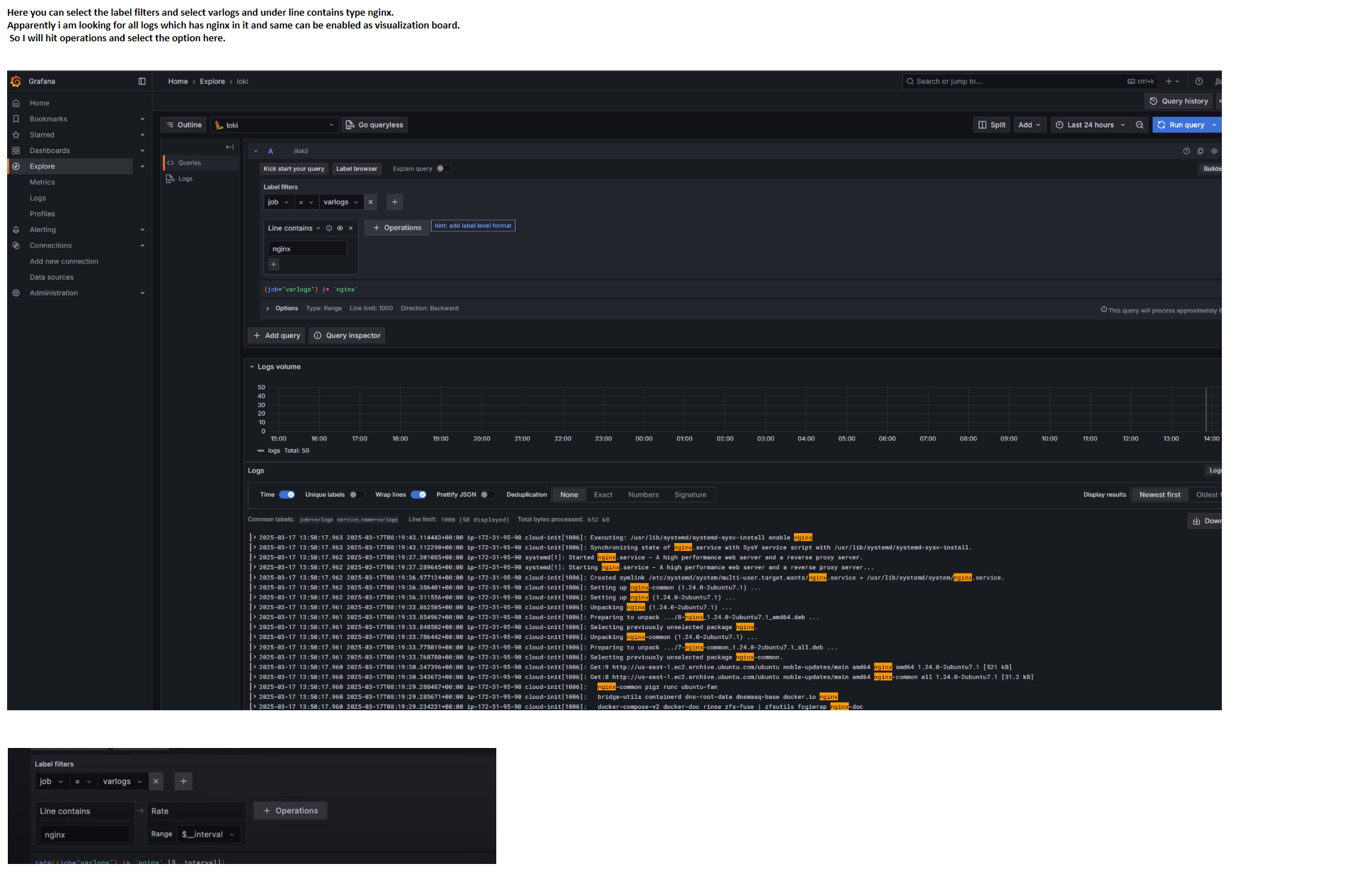Enable Unique labels switch
Screen dimensions: 1350x896
point(357,495)
